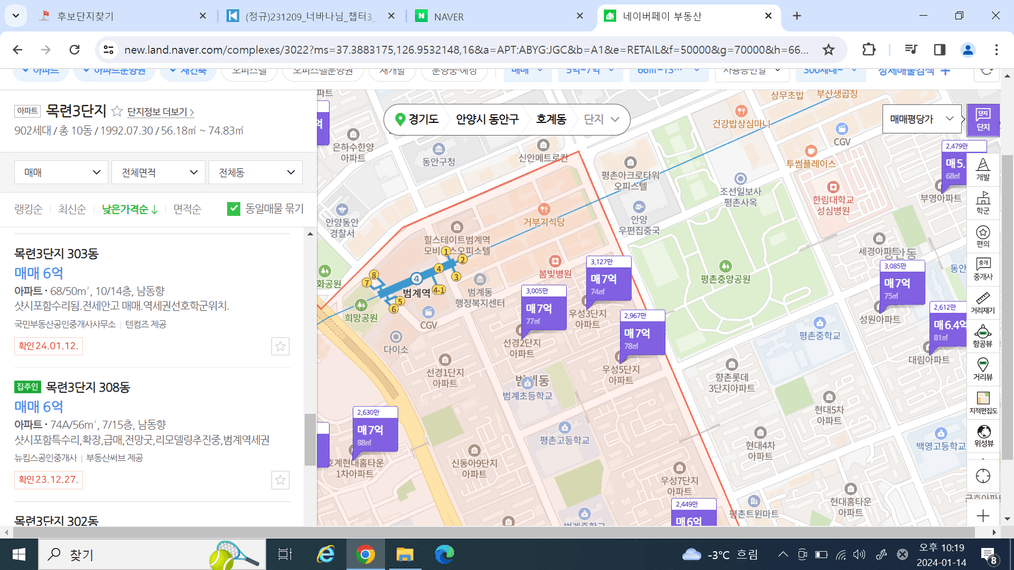
Task: Select the 3,127만 매7억 74㎡ map marker
Action: click(609, 279)
